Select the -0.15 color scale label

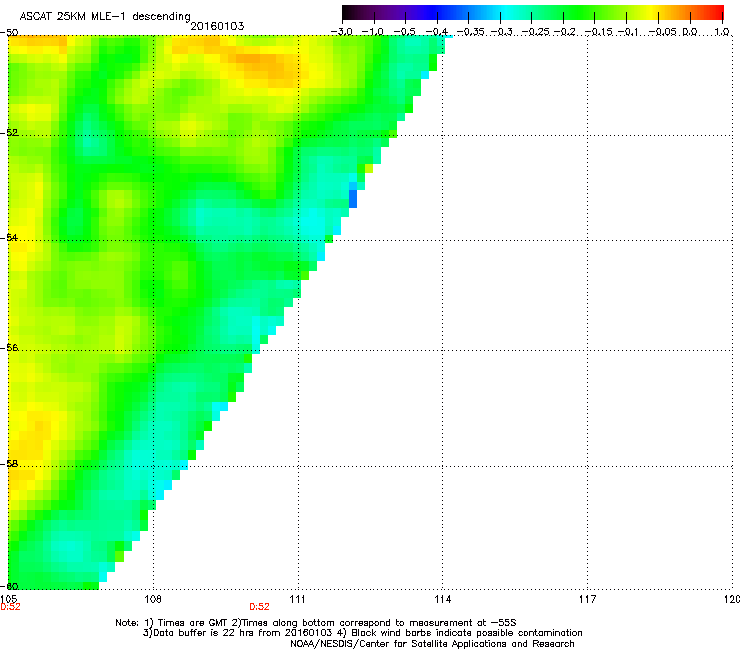click(x=598, y=32)
